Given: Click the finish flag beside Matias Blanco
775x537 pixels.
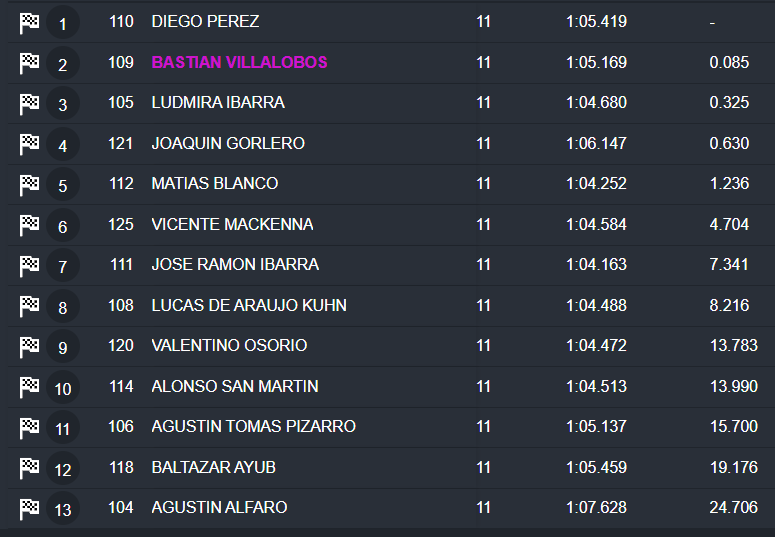Looking at the screenshot, I should [x=30, y=184].
